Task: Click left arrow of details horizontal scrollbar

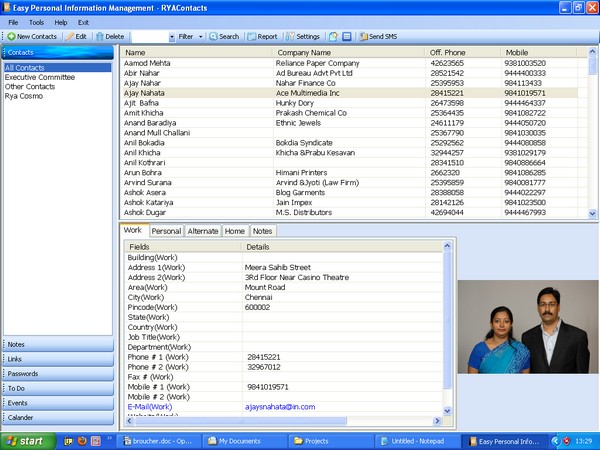Action: [x=129, y=421]
